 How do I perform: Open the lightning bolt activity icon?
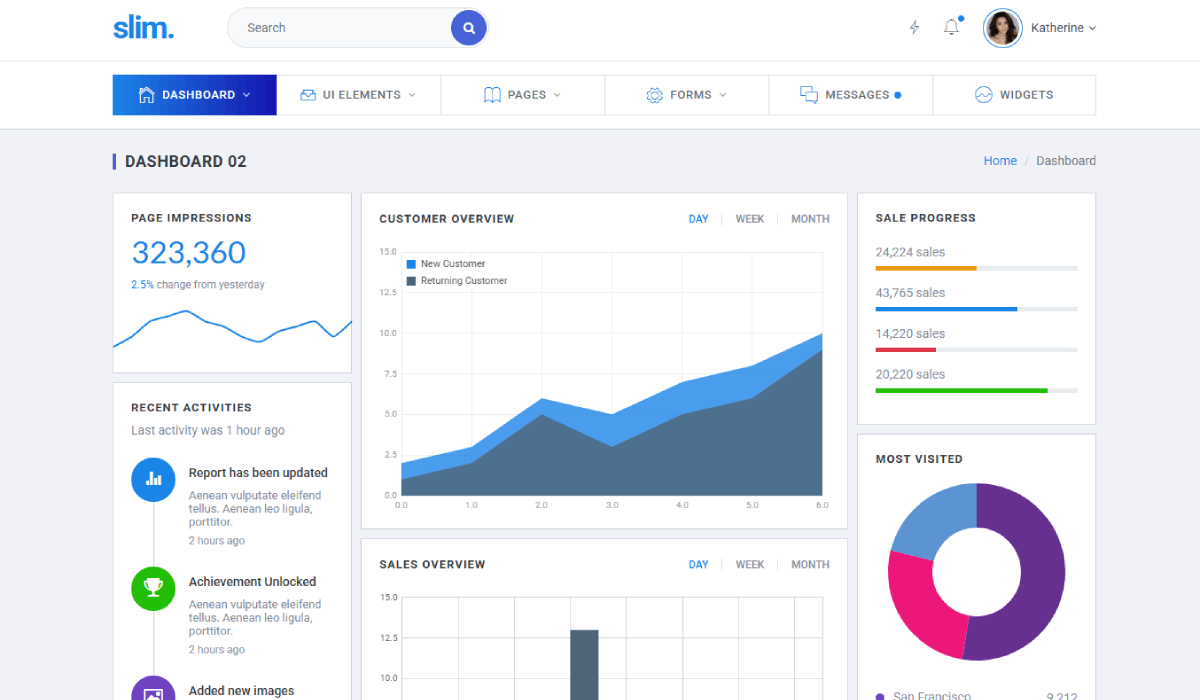coord(914,28)
